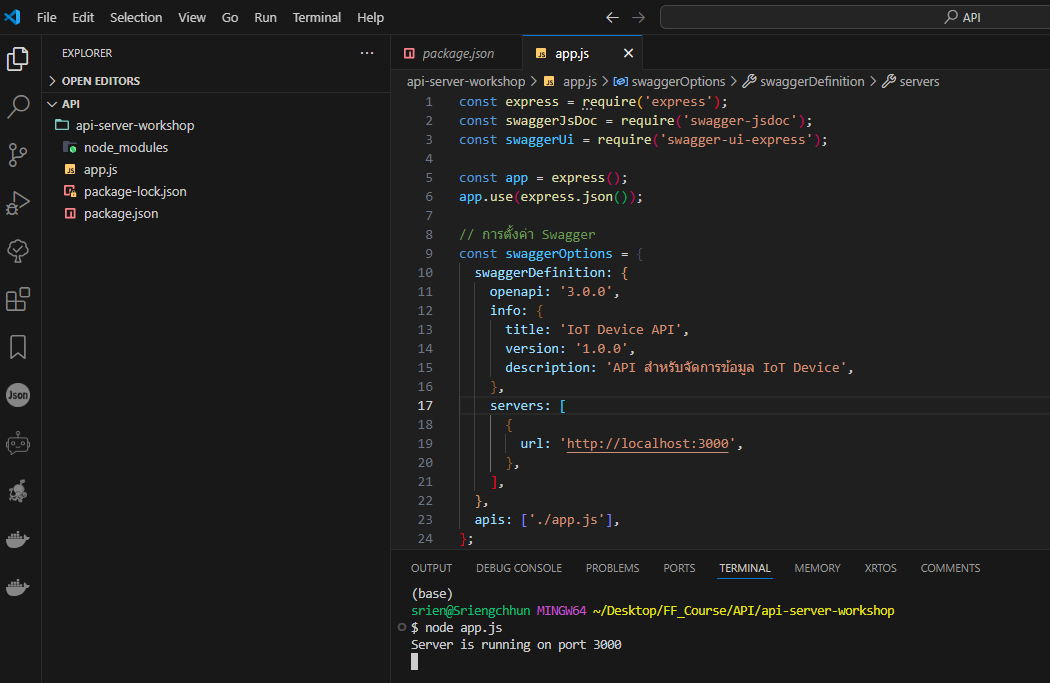Open the Extensions view
Screen dimensions: 1050x683
click(x=18, y=299)
